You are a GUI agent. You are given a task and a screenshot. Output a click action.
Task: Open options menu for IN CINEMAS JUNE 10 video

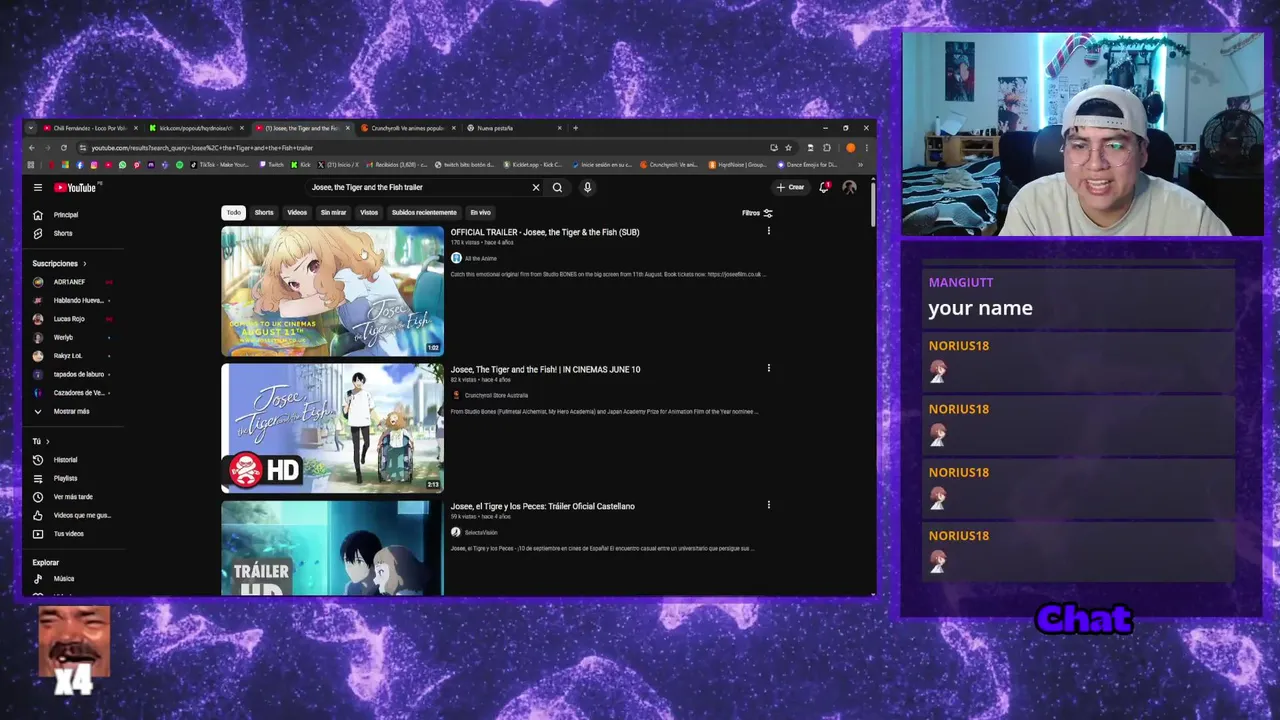768,368
